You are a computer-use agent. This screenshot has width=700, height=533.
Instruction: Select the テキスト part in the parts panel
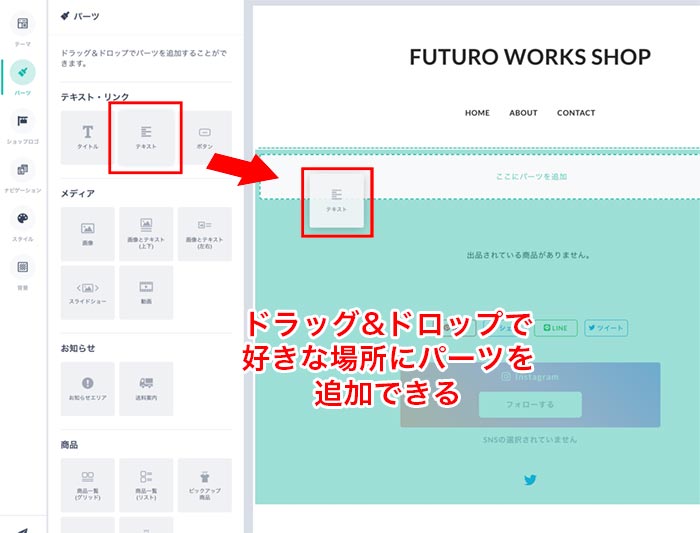[x=146, y=137]
